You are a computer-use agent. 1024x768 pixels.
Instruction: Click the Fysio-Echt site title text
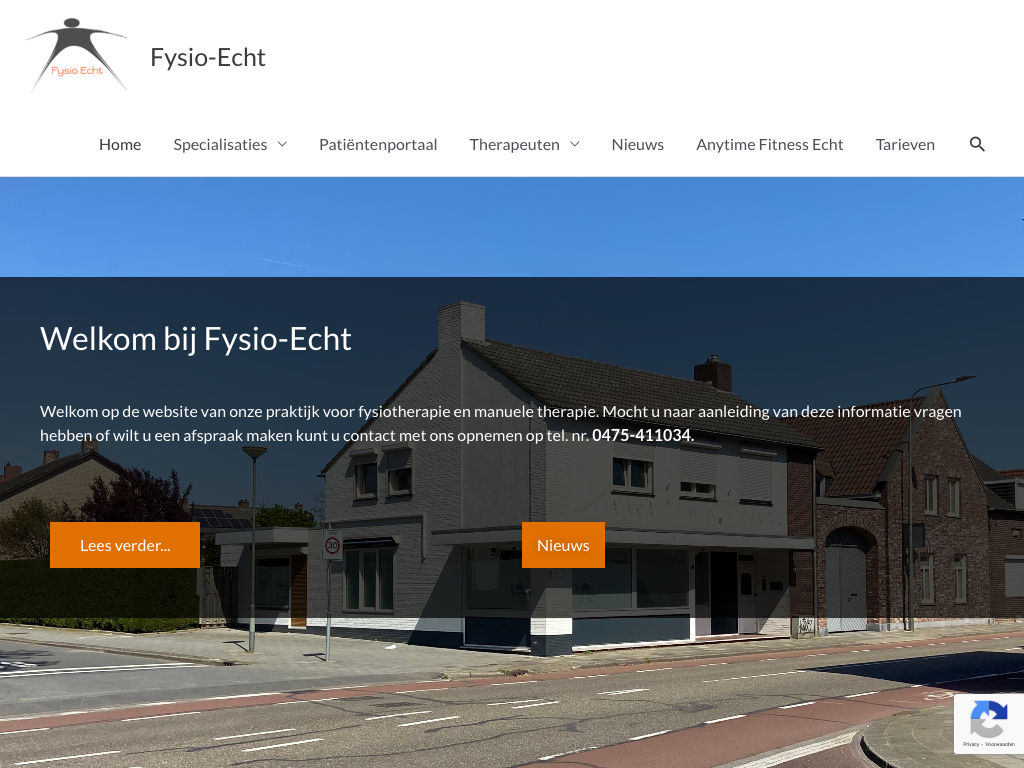208,58
